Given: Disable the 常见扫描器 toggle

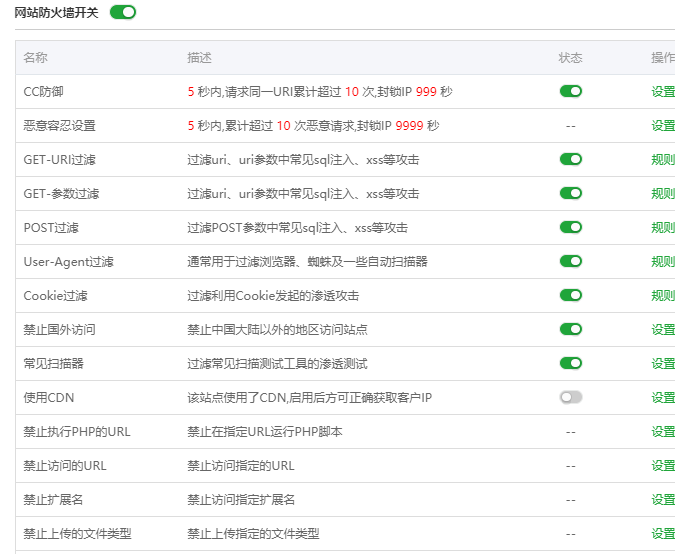Looking at the screenshot, I should (x=570, y=363).
